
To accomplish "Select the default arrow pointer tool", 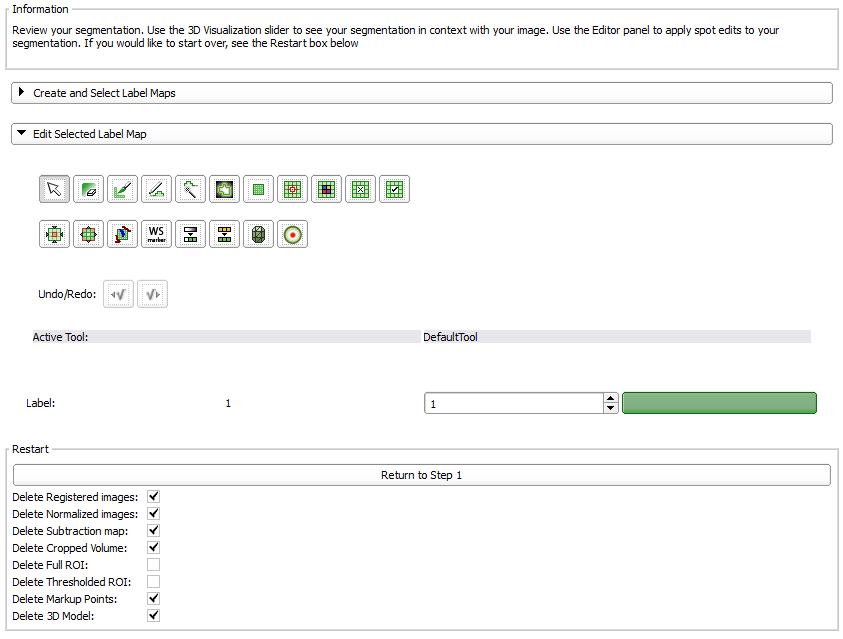I will 55,188.
